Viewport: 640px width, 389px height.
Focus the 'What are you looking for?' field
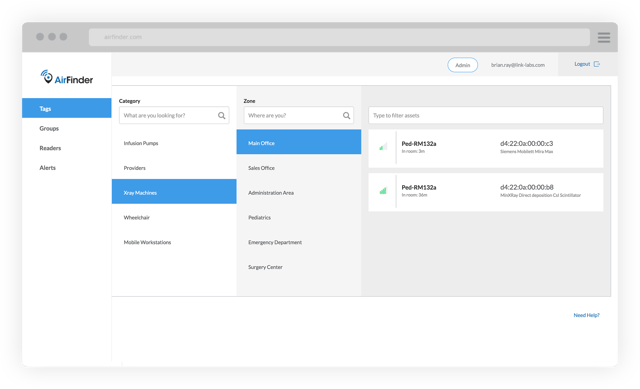pyautogui.click(x=174, y=116)
